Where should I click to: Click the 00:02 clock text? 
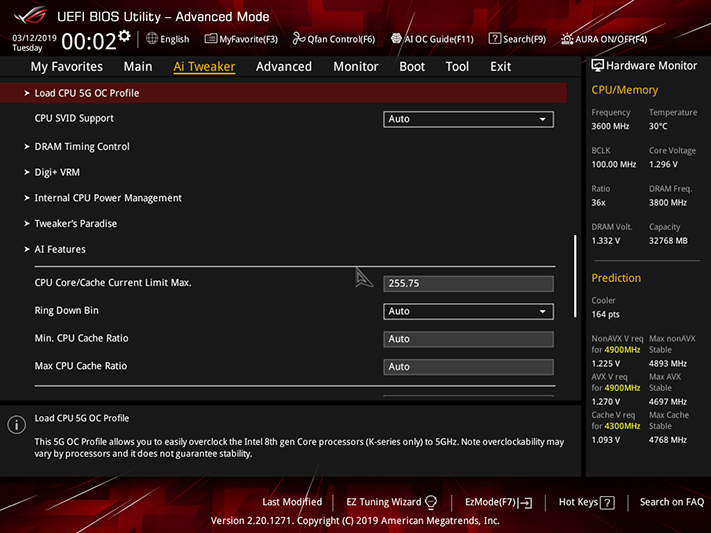coord(89,42)
